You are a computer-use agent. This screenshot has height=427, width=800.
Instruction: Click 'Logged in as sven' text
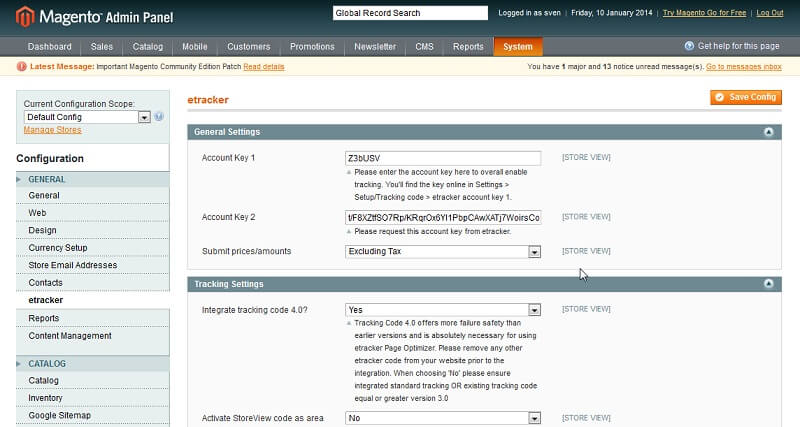[x=529, y=13]
